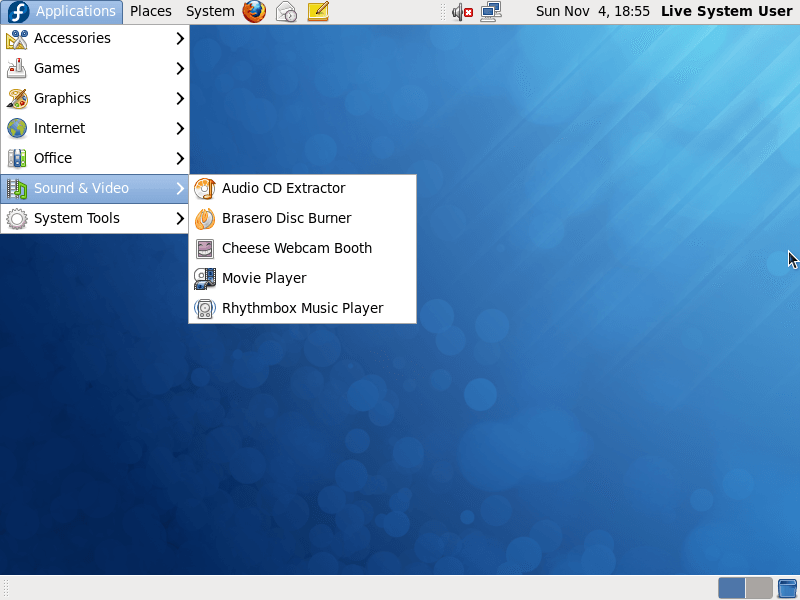The height and width of the screenshot is (600, 800).
Task: Click the Fedora logo icon
Action: pos(18,12)
